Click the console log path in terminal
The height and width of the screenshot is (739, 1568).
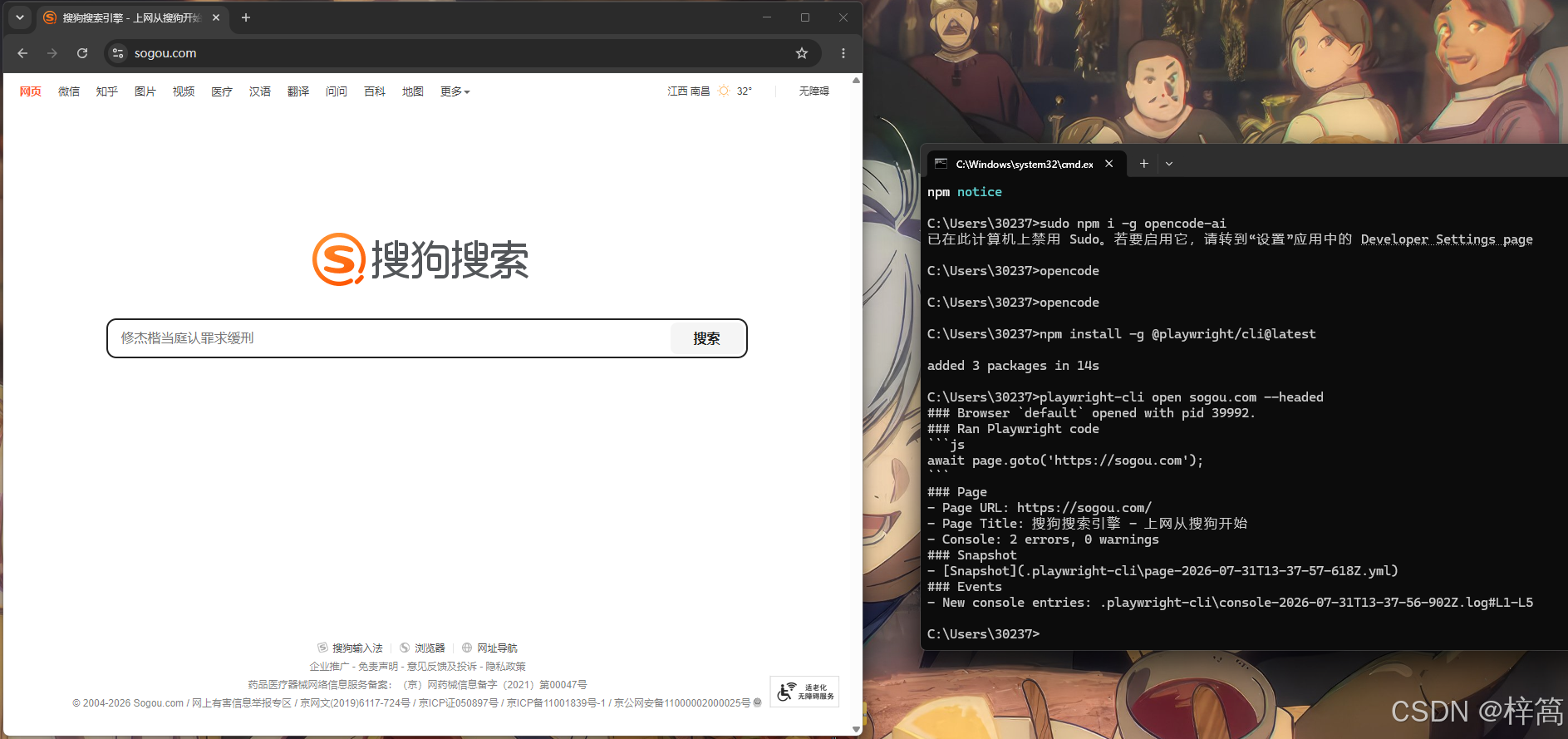tap(1317, 603)
